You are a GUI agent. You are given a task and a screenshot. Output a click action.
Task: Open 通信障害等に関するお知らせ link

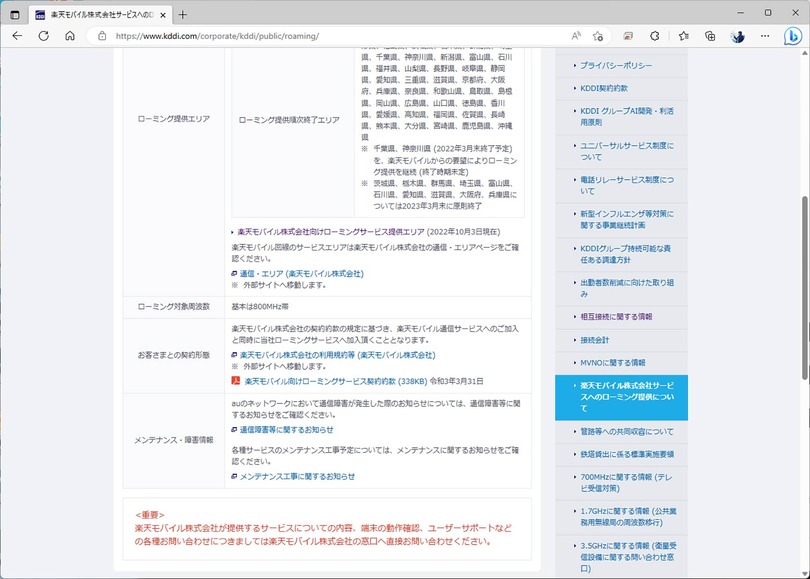(x=287, y=429)
